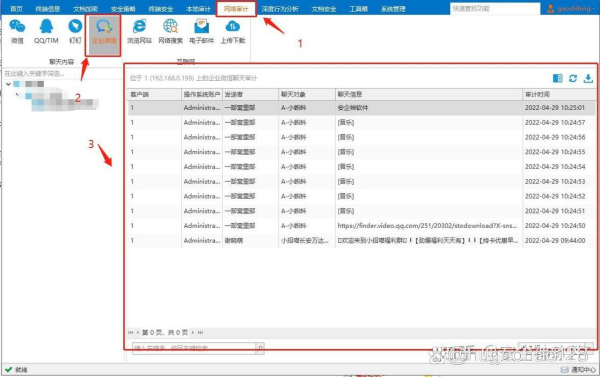Select the row timestamped 2022-04-29 10:25:01
The width and height of the screenshot is (600, 377).
click(x=362, y=108)
